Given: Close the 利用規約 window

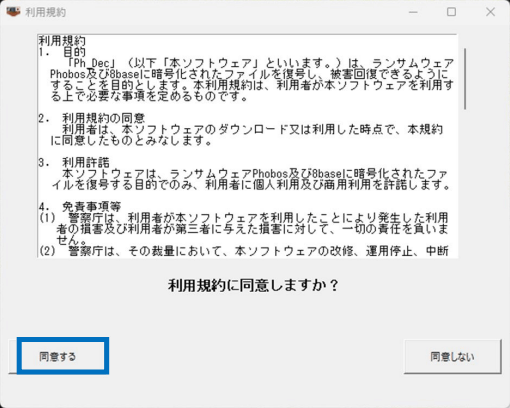Looking at the screenshot, I should coord(490,12).
